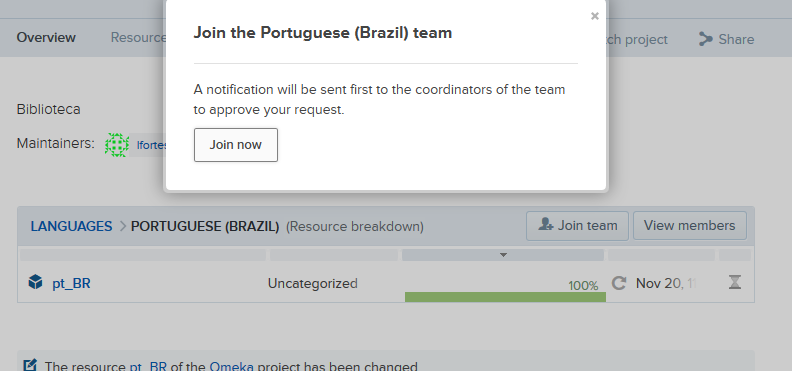Viewport: 792px width, 371px height.
Task: Click the LANGUAGES breadcrumb link
Action: pyautogui.click(x=71, y=226)
